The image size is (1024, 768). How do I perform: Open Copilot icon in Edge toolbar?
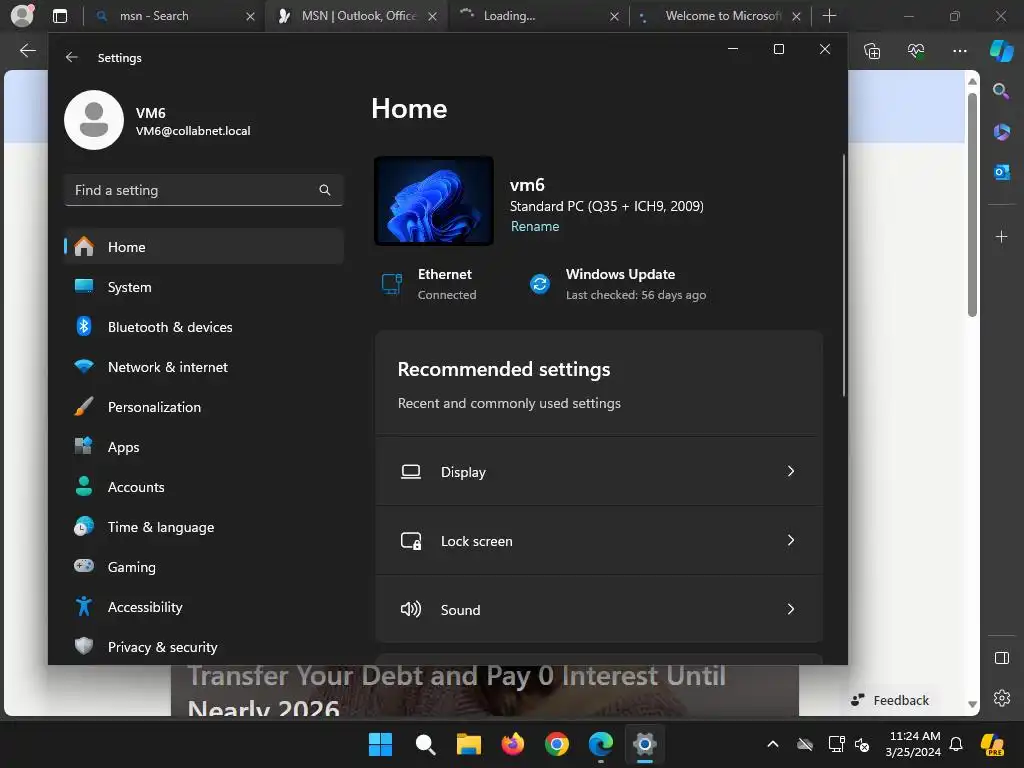click(x=1001, y=51)
